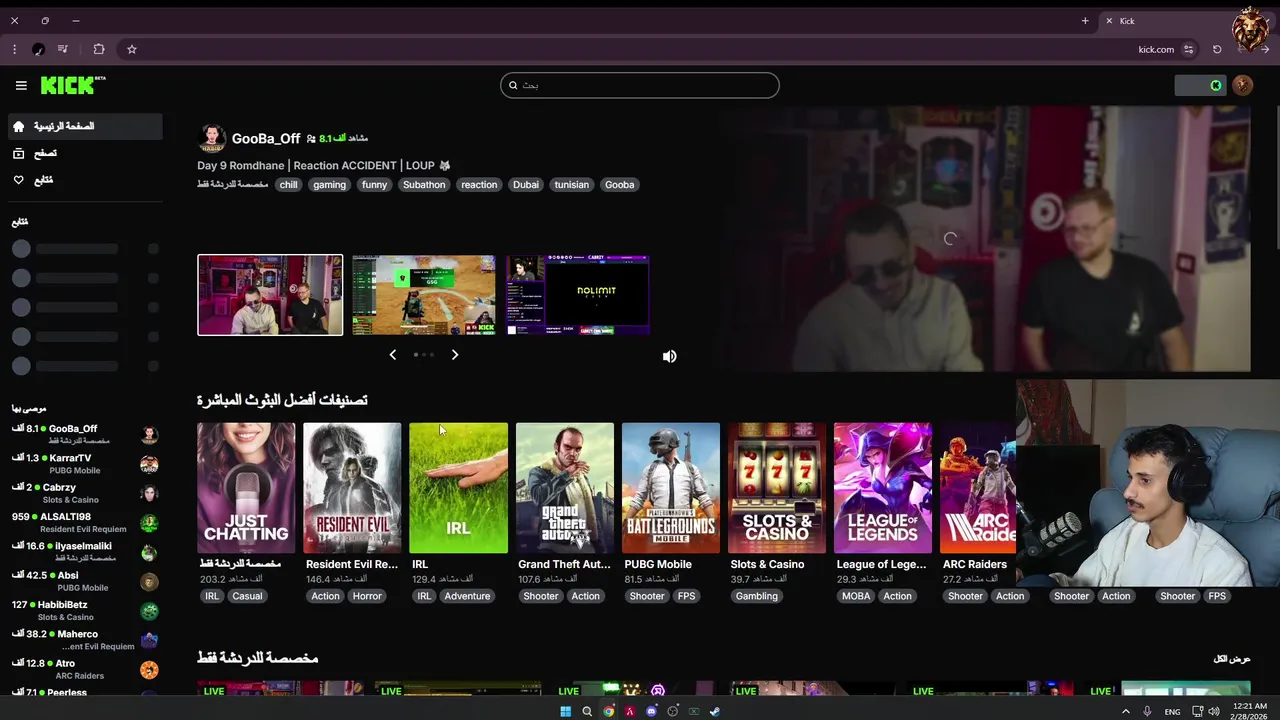The width and height of the screenshot is (1280, 720).
Task: Click the taskbar microphone icon
Action: (1147, 711)
